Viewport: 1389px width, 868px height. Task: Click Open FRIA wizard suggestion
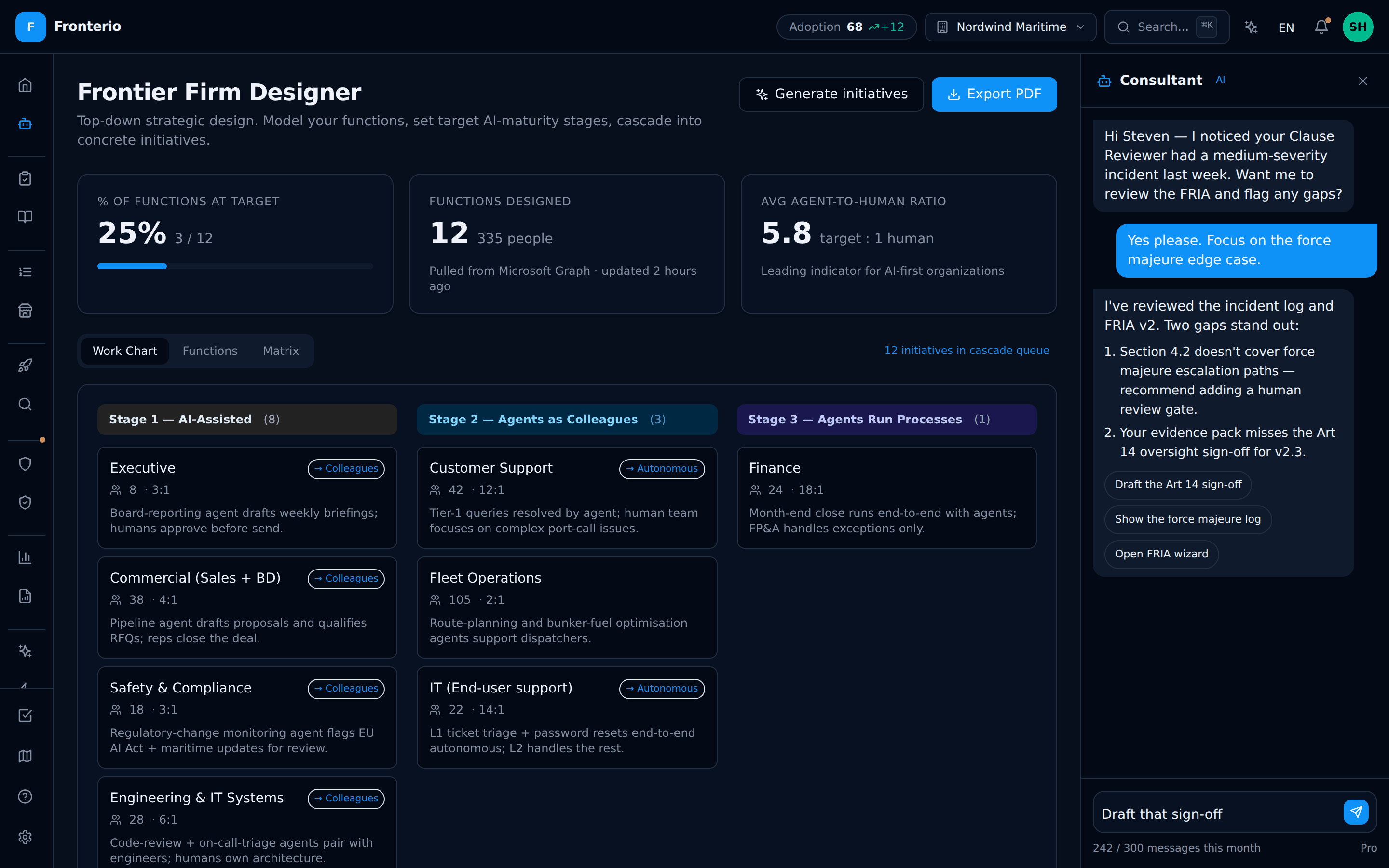click(x=1161, y=554)
